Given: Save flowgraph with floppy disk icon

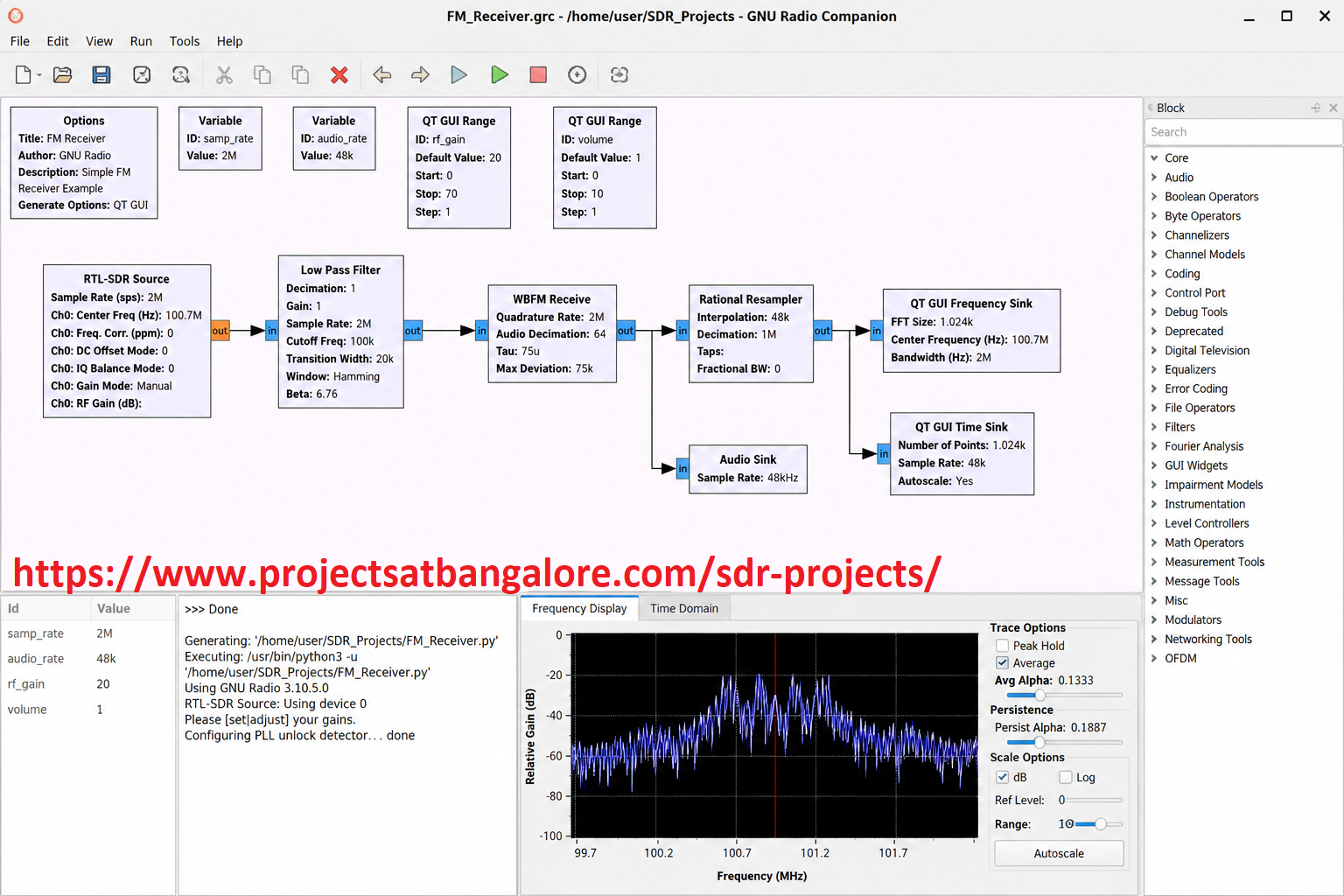Looking at the screenshot, I should (x=101, y=75).
